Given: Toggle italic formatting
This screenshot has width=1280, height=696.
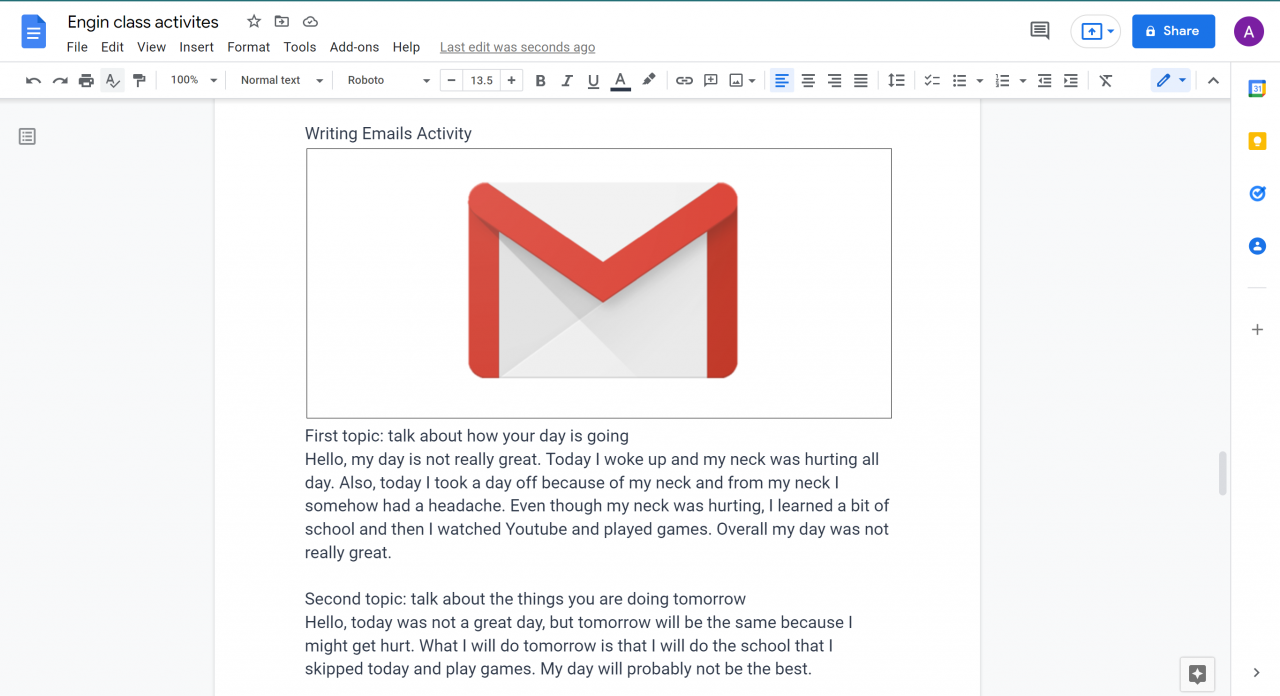Looking at the screenshot, I should (x=567, y=80).
